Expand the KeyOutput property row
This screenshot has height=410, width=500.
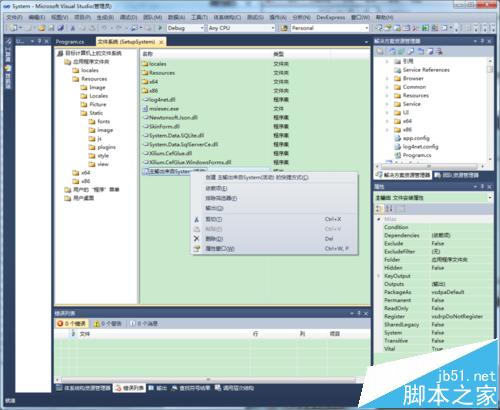tap(379, 276)
